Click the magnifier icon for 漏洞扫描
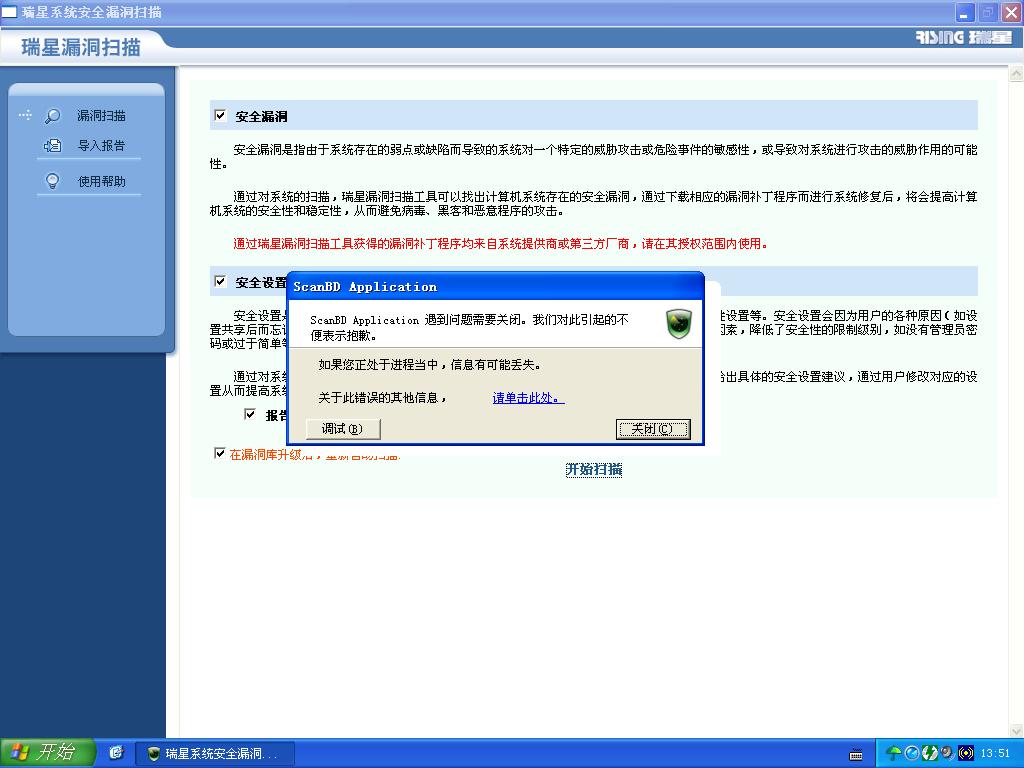 click(52, 116)
